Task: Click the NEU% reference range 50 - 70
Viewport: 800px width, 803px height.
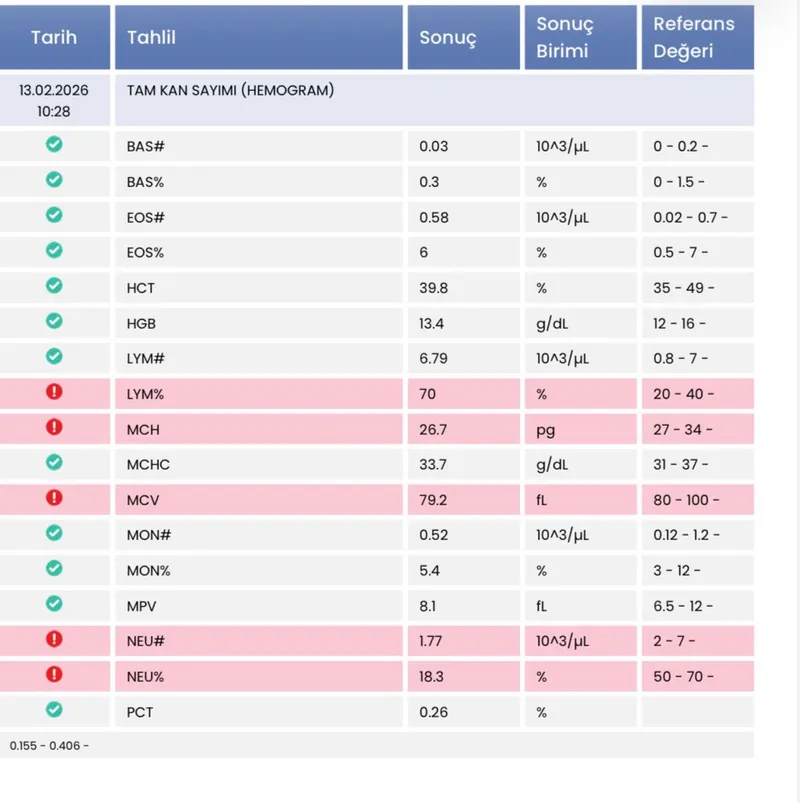Action: [x=683, y=677]
